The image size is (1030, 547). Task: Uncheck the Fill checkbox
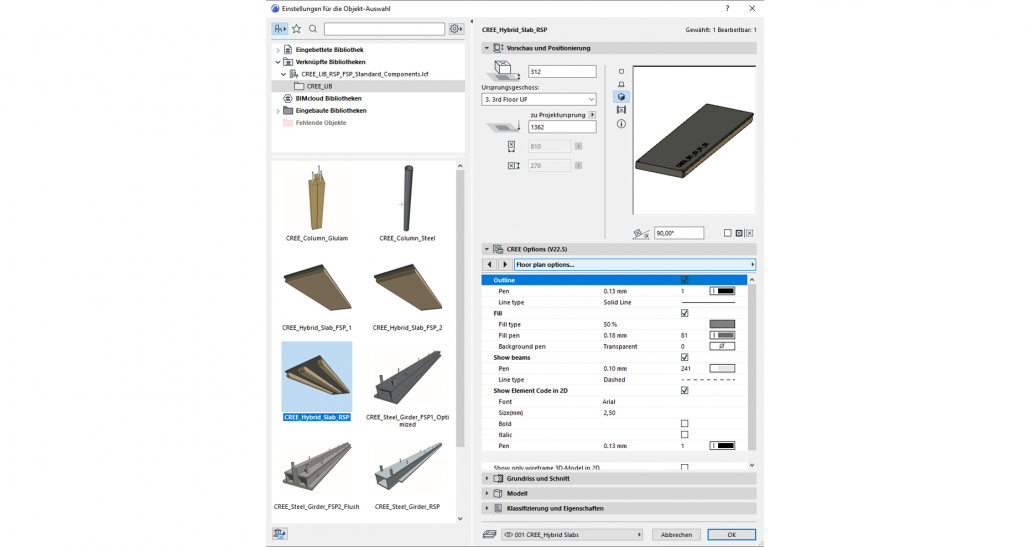point(684,313)
